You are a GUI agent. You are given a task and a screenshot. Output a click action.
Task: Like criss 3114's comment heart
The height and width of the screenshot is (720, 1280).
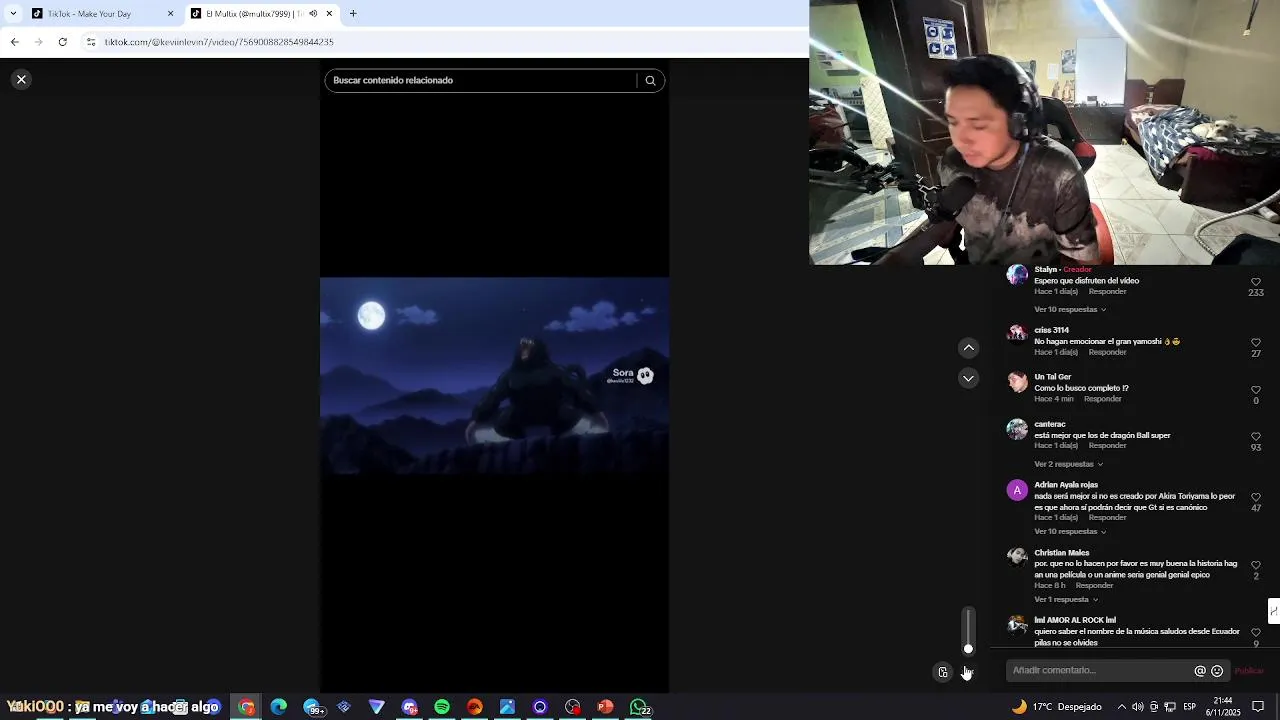coord(1256,343)
